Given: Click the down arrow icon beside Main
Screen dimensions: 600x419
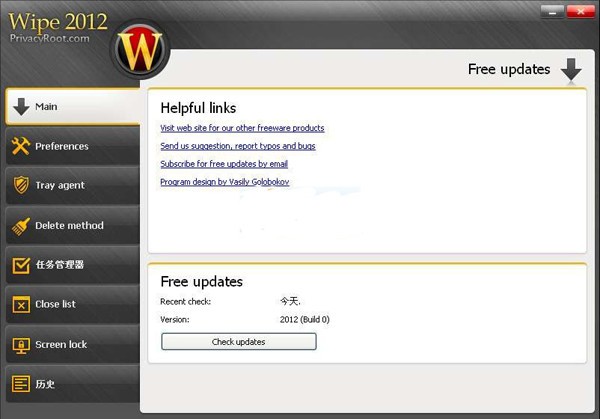Looking at the screenshot, I should pyautogui.click(x=20, y=107).
